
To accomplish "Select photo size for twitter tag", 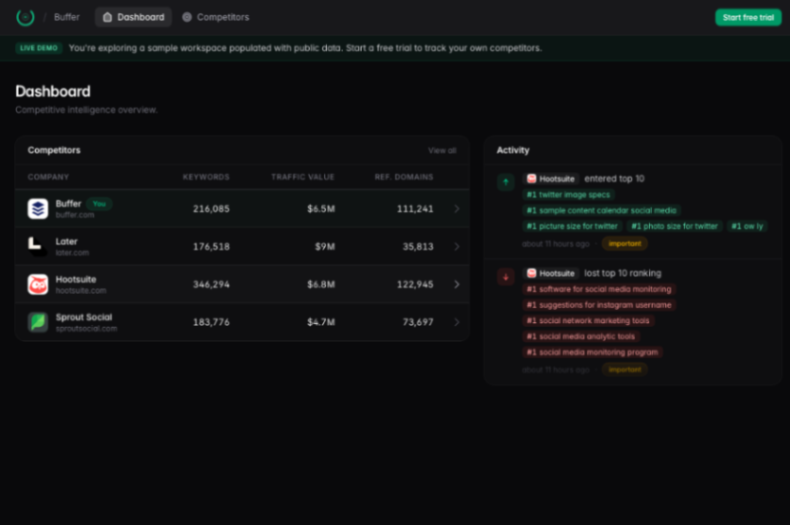I will [x=675, y=226].
